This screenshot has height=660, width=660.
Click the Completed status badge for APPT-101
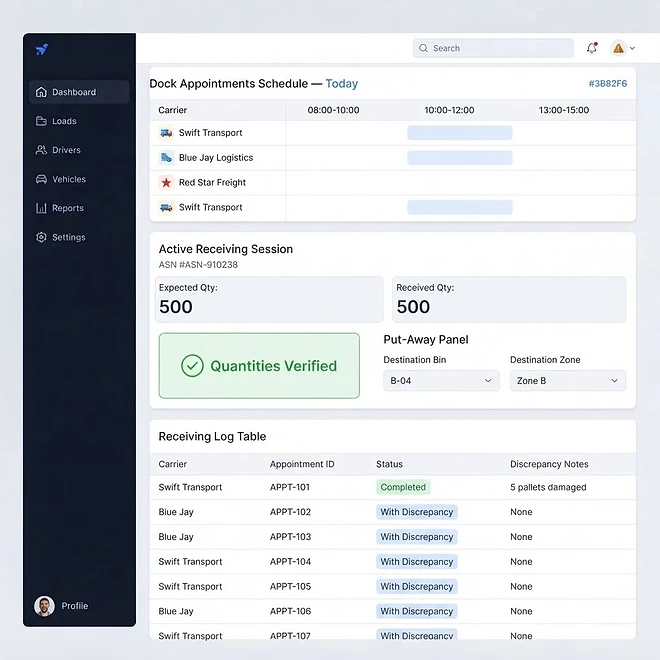coord(403,487)
